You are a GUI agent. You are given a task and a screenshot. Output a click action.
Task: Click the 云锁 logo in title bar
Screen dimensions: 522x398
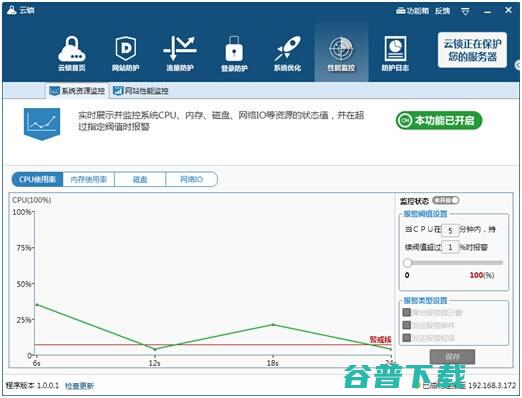(21, 10)
